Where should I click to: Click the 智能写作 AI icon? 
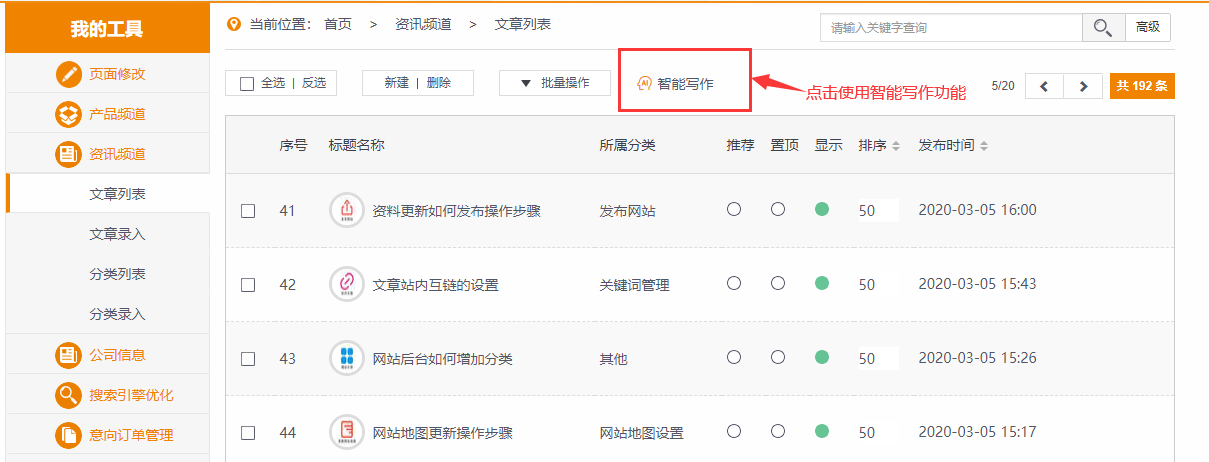click(645, 84)
